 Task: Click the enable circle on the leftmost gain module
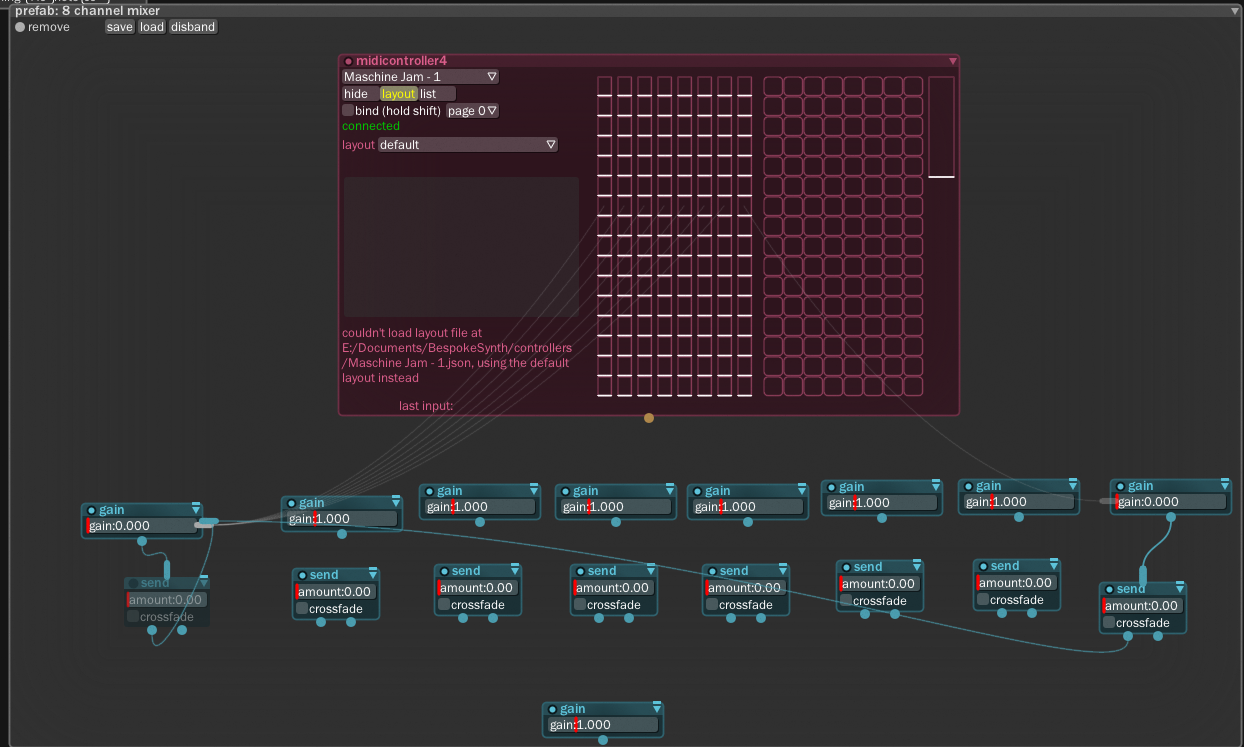coord(93,509)
